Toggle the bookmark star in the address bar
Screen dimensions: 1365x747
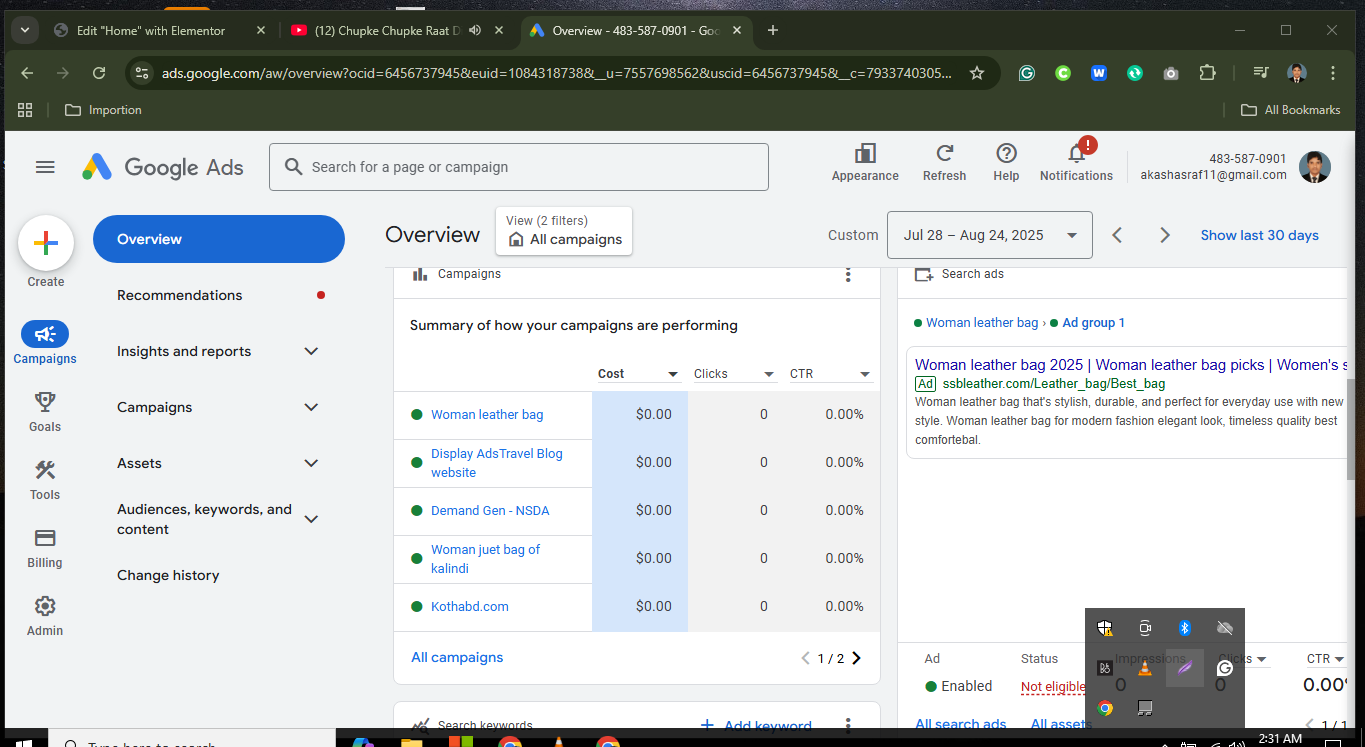tap(976, 72)
